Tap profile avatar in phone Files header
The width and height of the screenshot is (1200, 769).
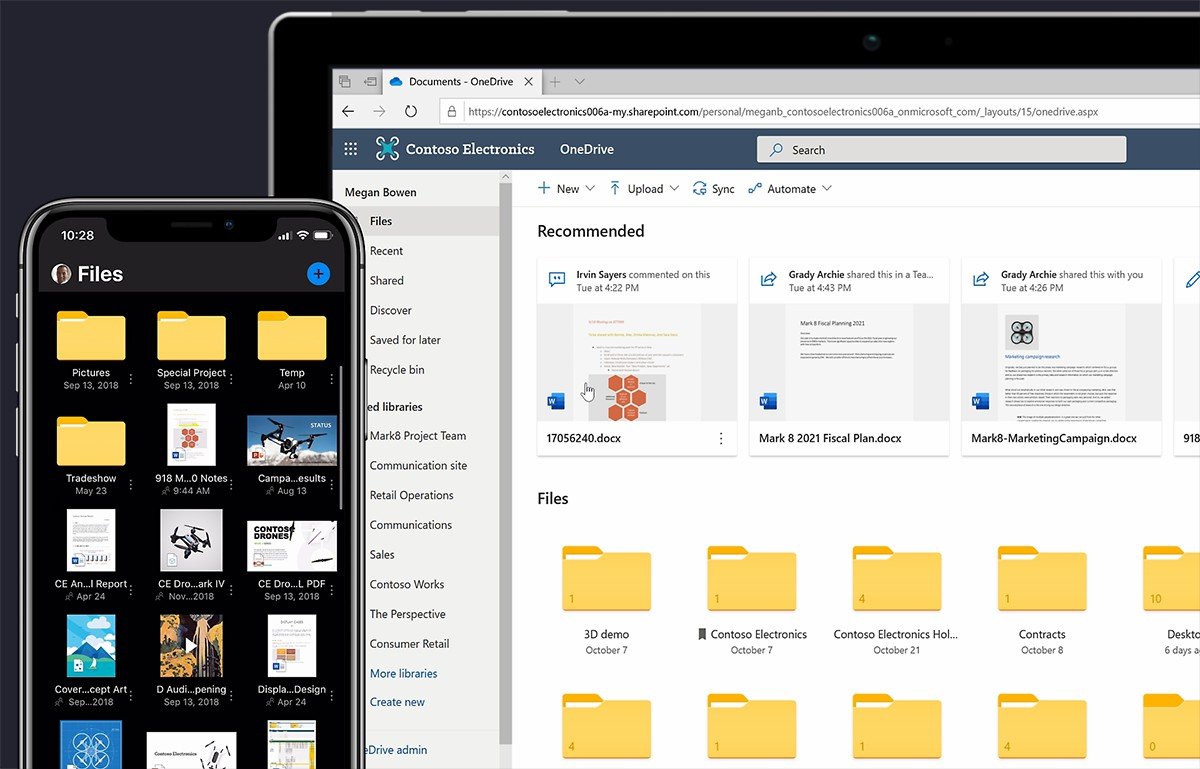[x=62, y=274]
